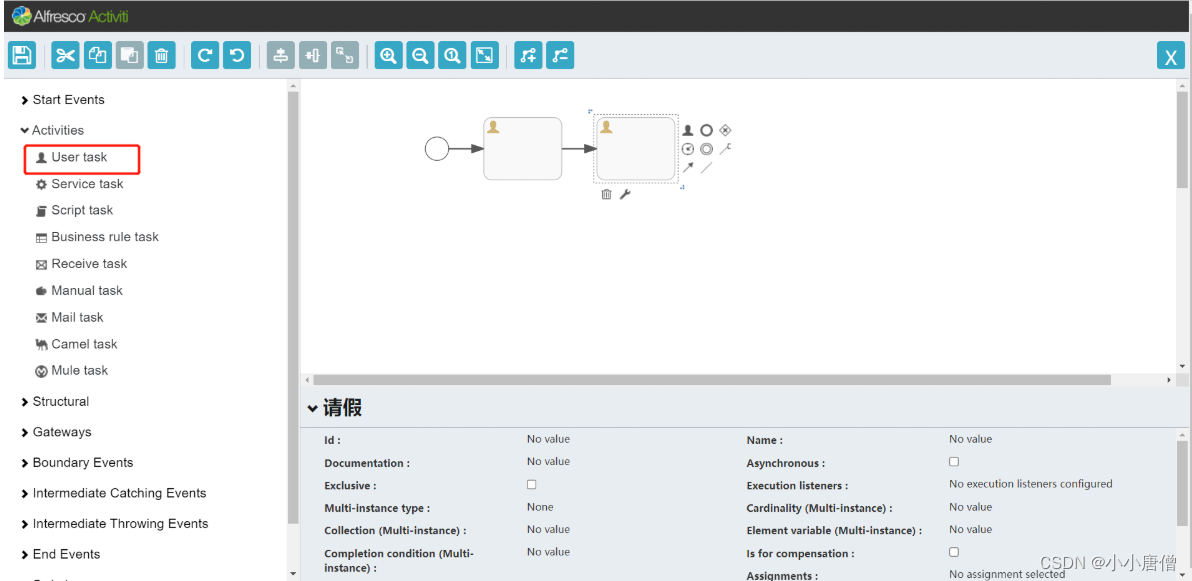This screenshot has height=581, width=1192.
Task: Check the Exclusive checkbox
Action: pyautogui.click(x=530, y=484)
